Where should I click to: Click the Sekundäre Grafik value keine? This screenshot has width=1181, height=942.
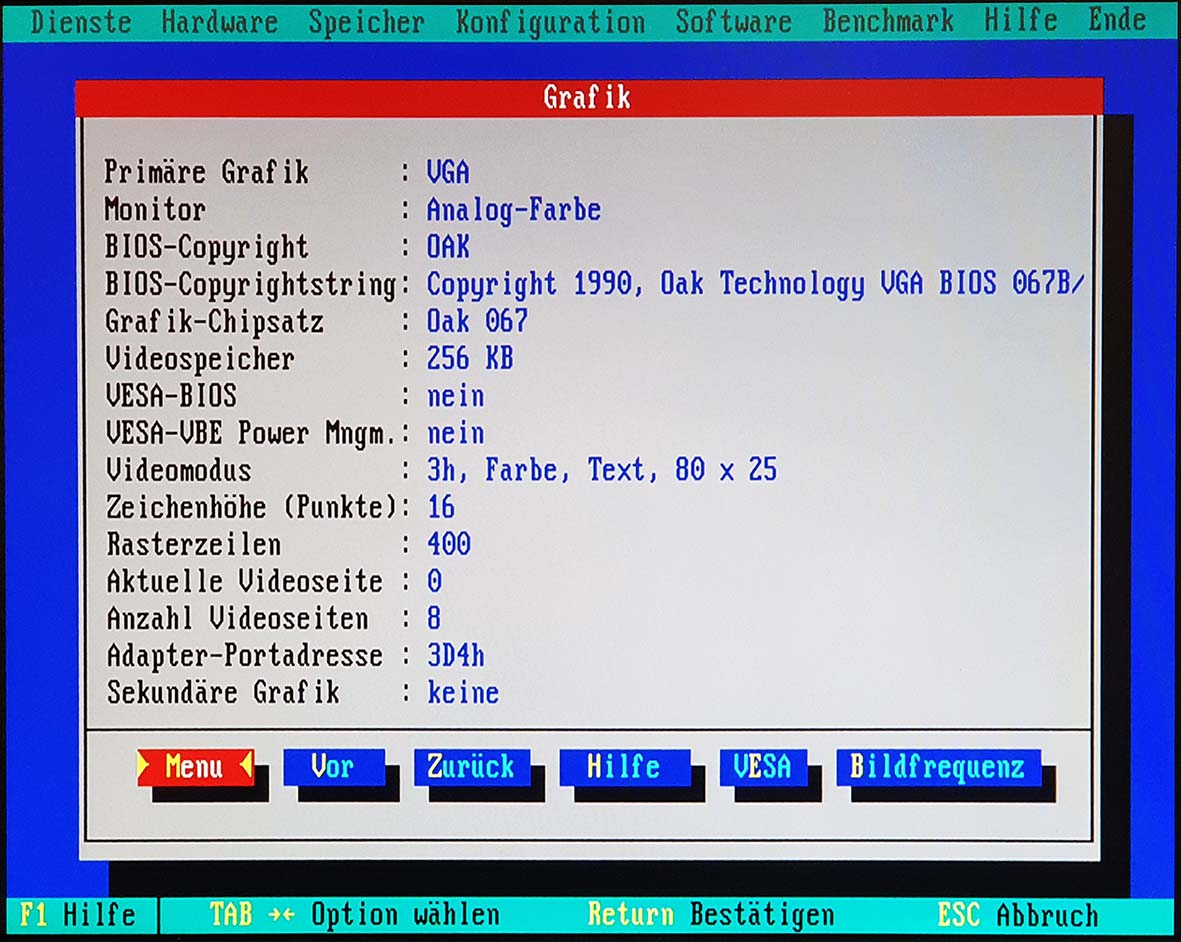point(463,693)
